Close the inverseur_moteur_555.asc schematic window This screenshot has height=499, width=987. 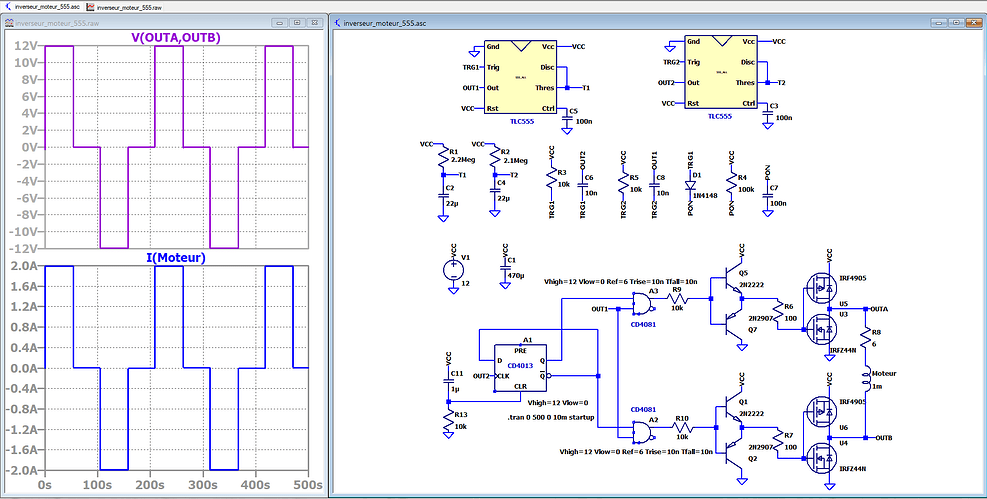[x=973, y=23]
